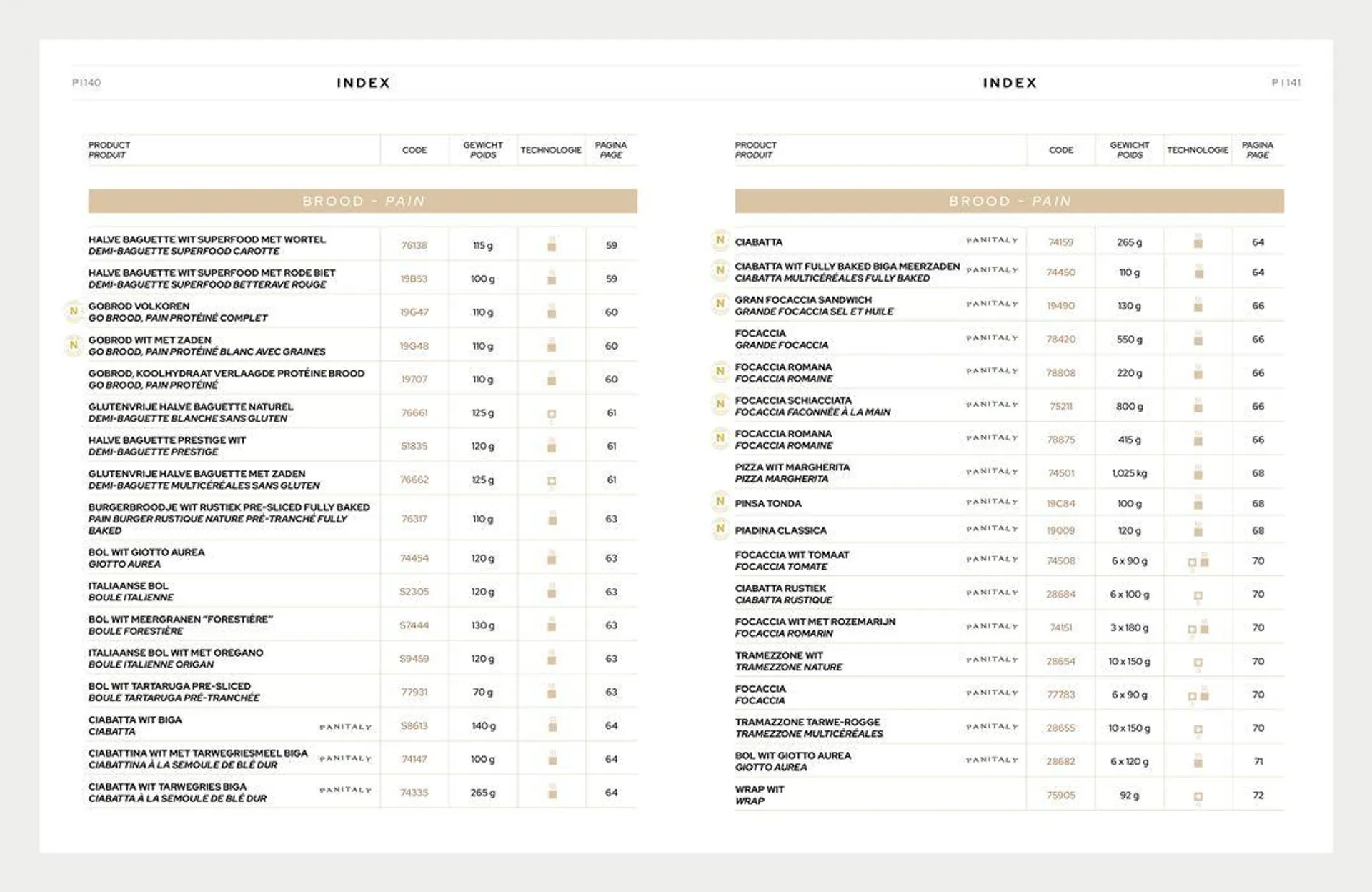Select technology icon in the Tramezzone wit row
Image resolution: width=1372 pixels, height=892 pixels.
[x=1198, y=663]
